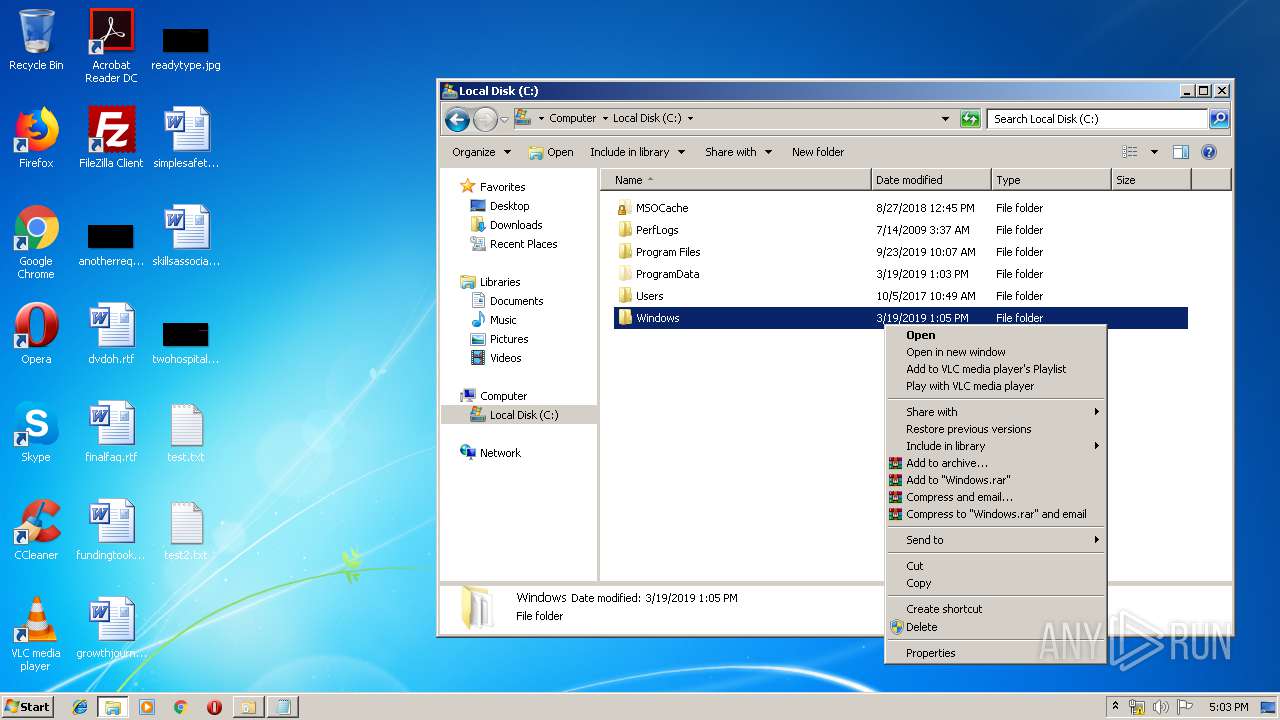Expand Send to context submenu
The width and height of the screenshot is (1280, 720).
pos(996,540)
